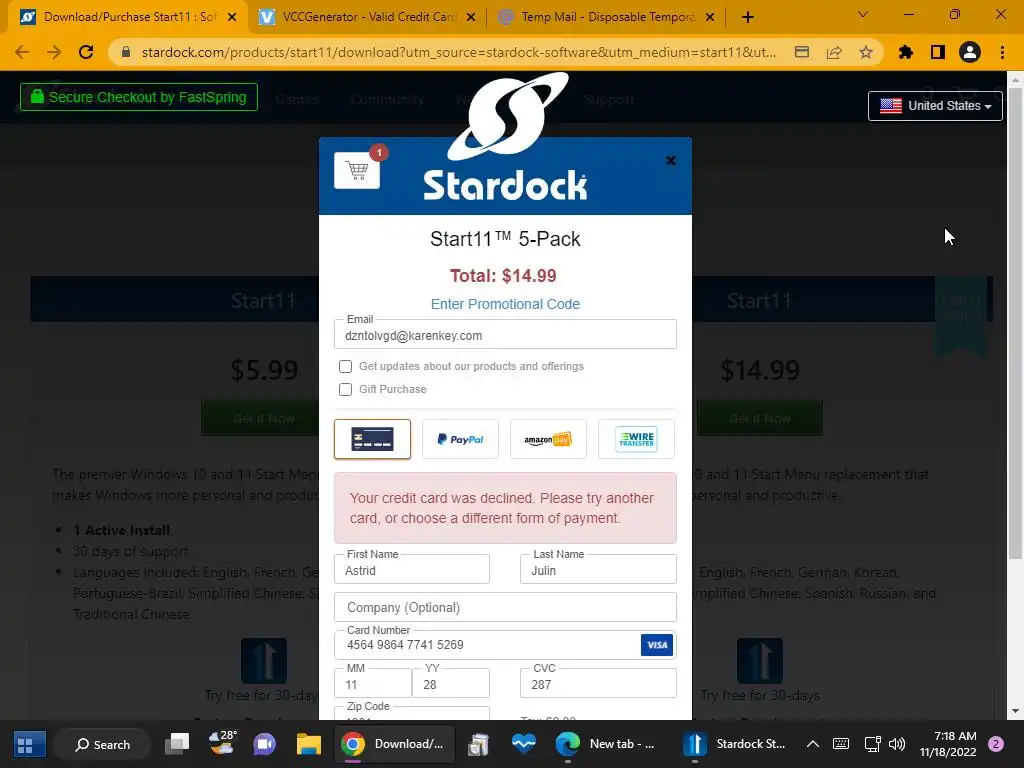This screenshot has height=768, width=1024.
Task: Click into the Last Name field
Action: 598,569
